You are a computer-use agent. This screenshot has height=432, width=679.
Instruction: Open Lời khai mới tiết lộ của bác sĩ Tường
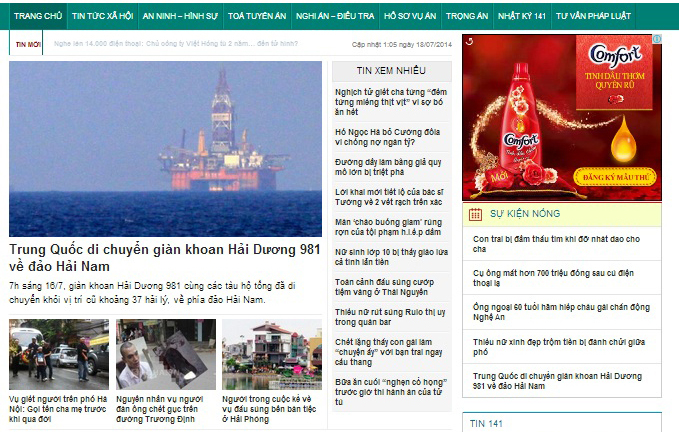point(389,197)
